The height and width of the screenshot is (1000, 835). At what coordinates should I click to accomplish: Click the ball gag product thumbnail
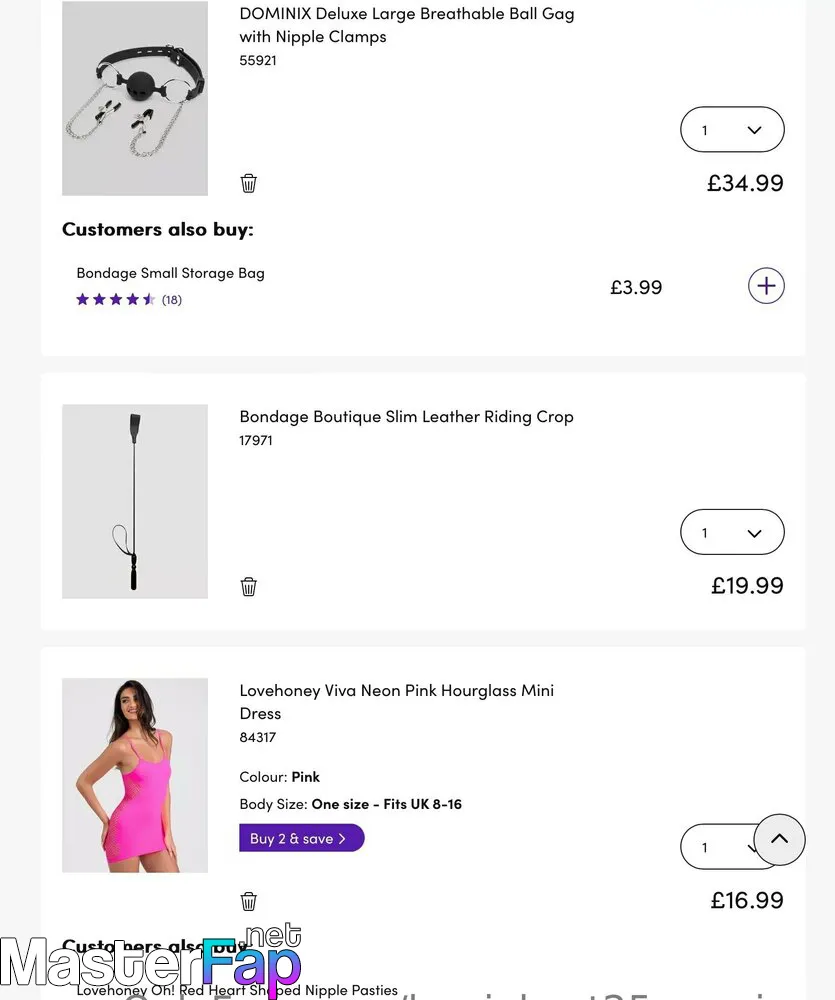point(135,98)
